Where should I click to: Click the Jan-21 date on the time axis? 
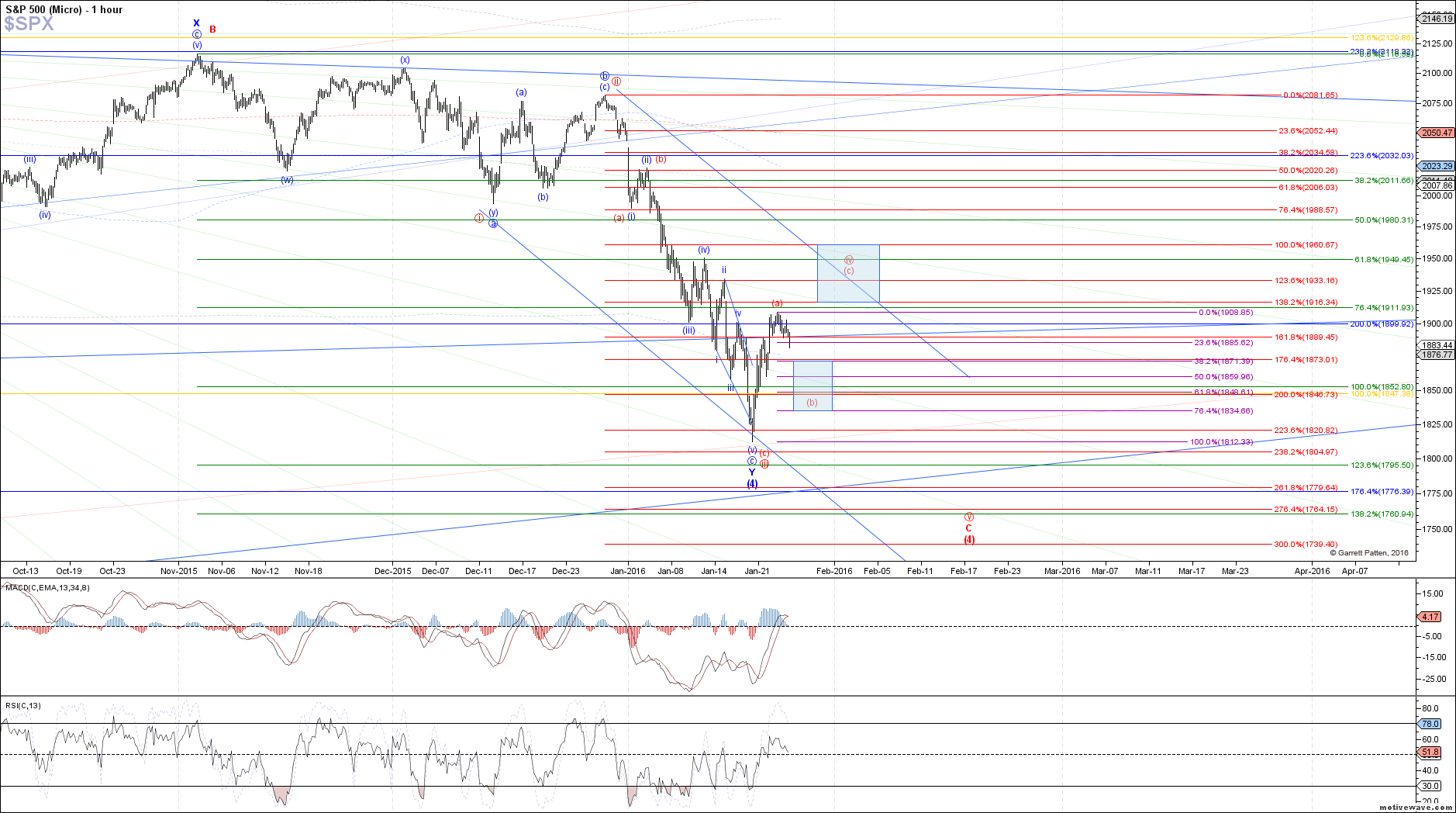(x=757, y=571)
